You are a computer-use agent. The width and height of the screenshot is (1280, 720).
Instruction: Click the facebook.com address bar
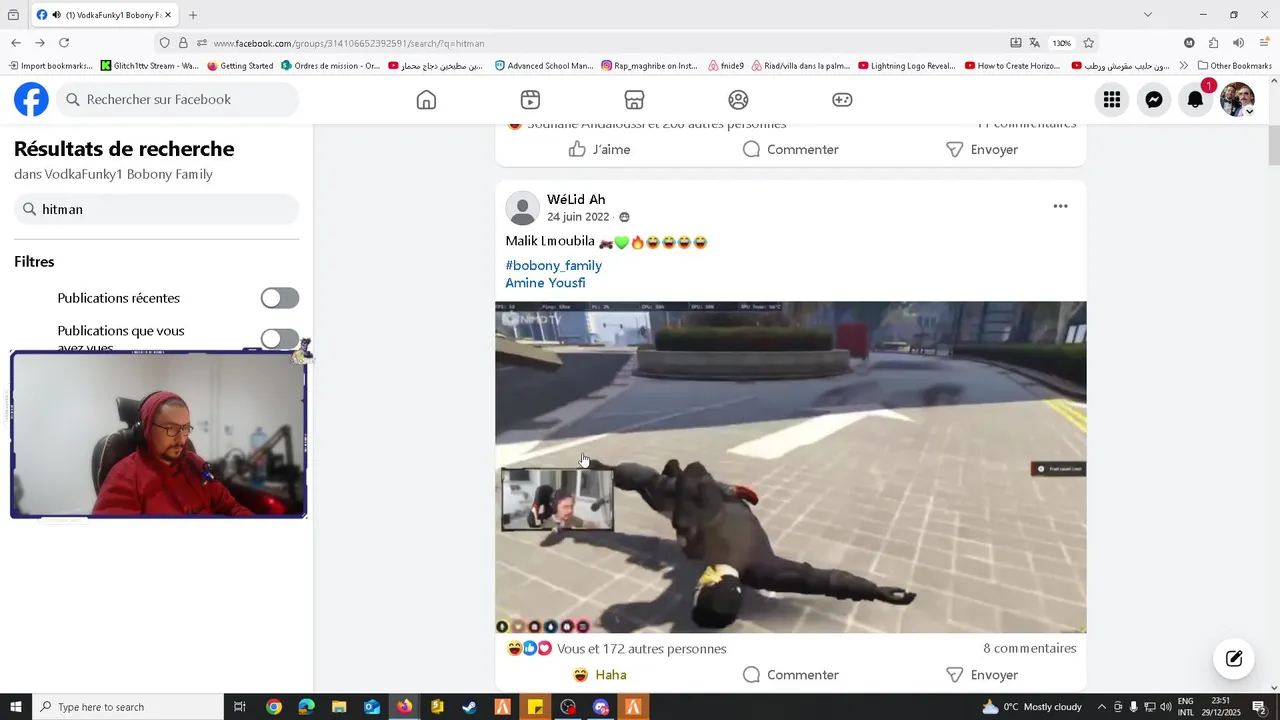pyautogui.click(x=600, y=43)
